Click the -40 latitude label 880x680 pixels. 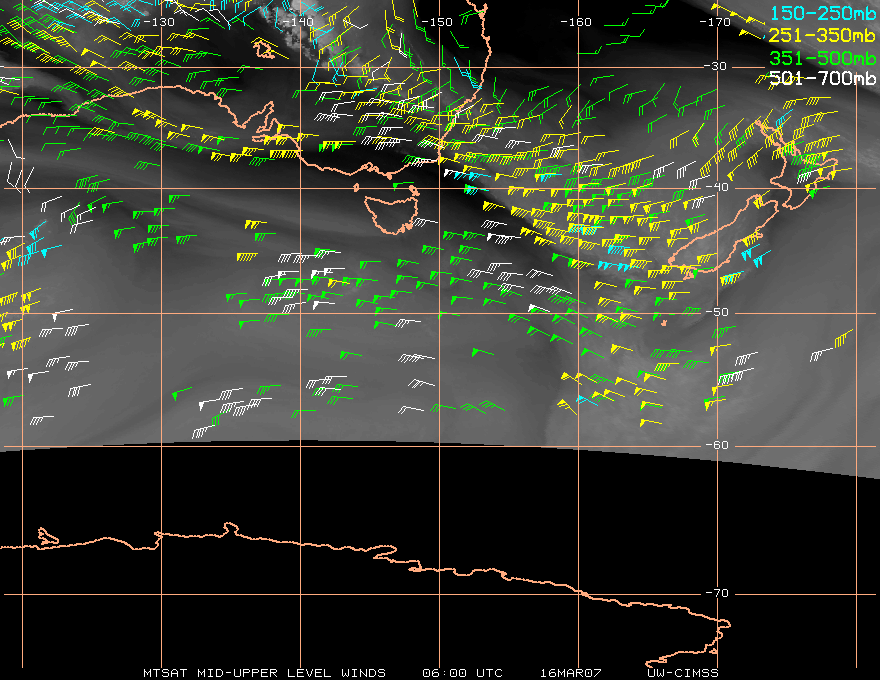(717, 187)
